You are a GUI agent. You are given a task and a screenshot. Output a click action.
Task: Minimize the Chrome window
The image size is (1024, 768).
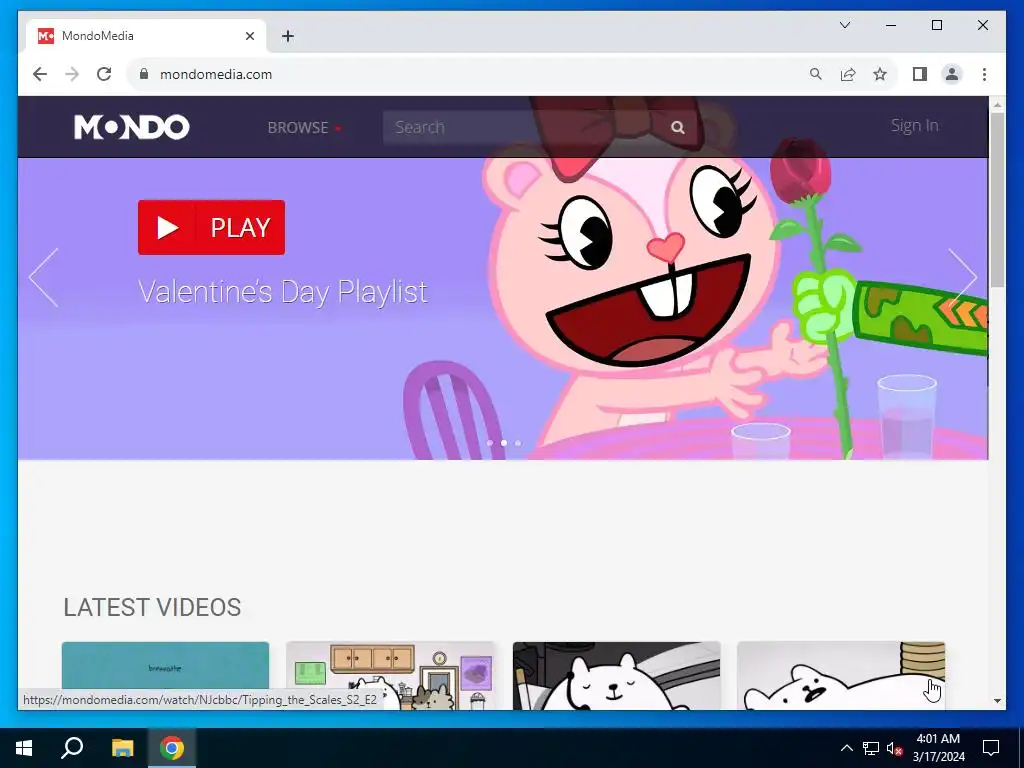tap(891, 25)
